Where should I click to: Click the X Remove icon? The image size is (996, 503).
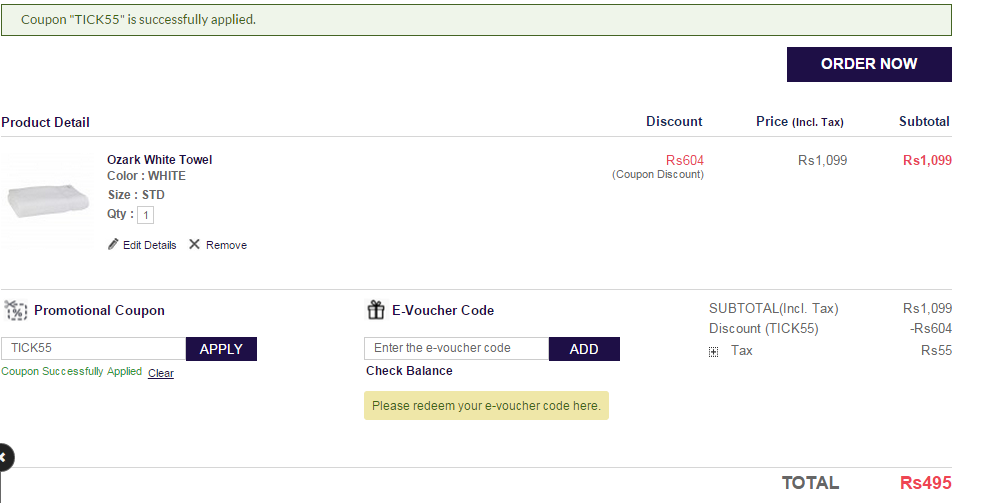[194, 244]
